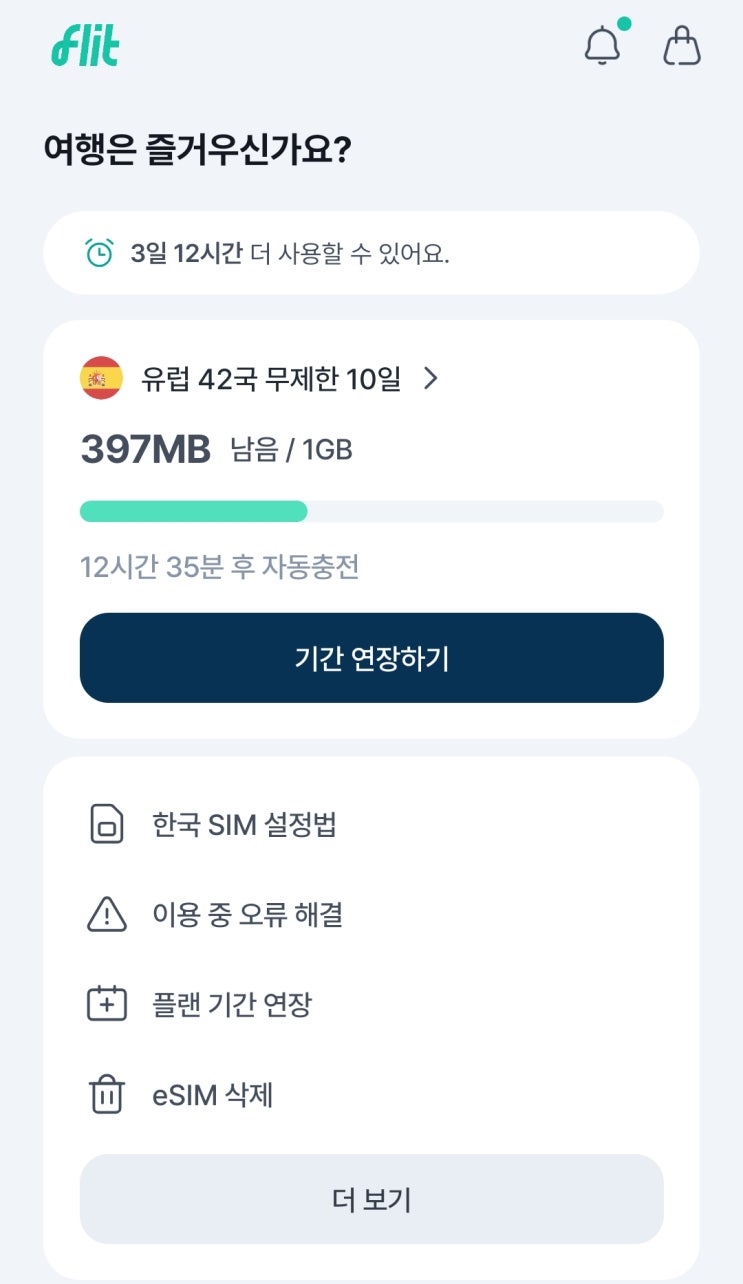The image size is (743, 1284).
Task: Open notifications bell
Action: (602, 45)
